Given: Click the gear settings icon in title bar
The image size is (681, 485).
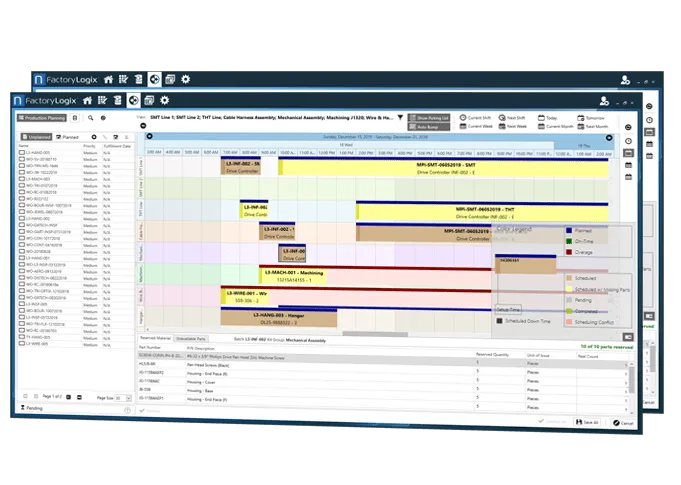Looking at the screenshot, I should pyautogui.click(x=165, y=100).
